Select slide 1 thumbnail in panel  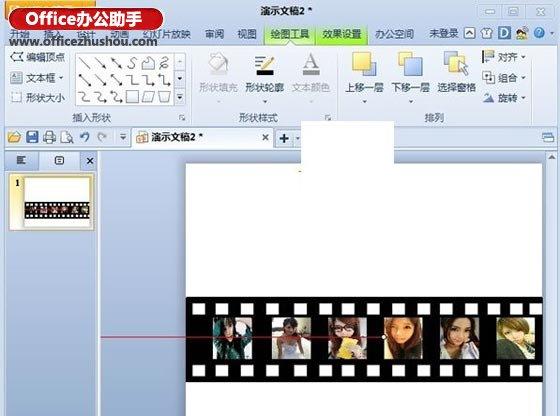click(56, 202)
